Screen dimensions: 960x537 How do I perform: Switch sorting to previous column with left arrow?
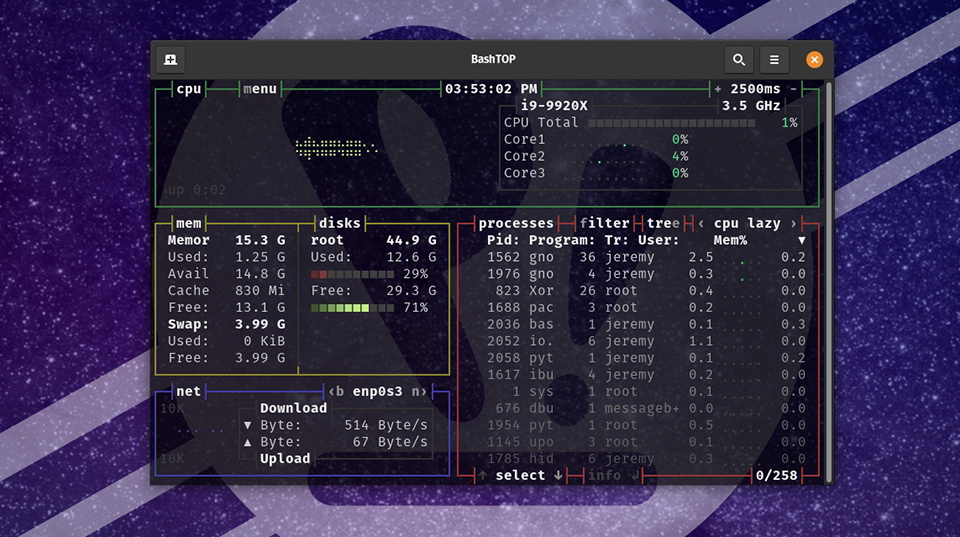click(701, 223)
